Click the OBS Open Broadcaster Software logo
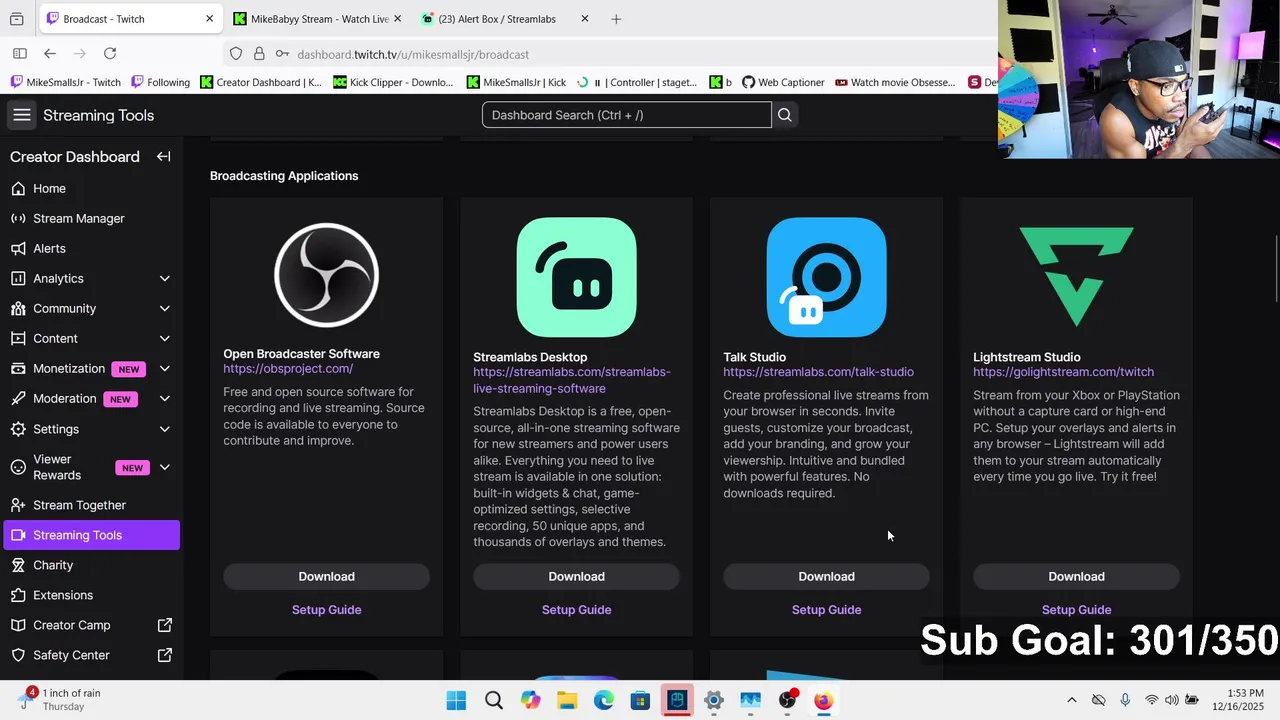 pos(326,275)
